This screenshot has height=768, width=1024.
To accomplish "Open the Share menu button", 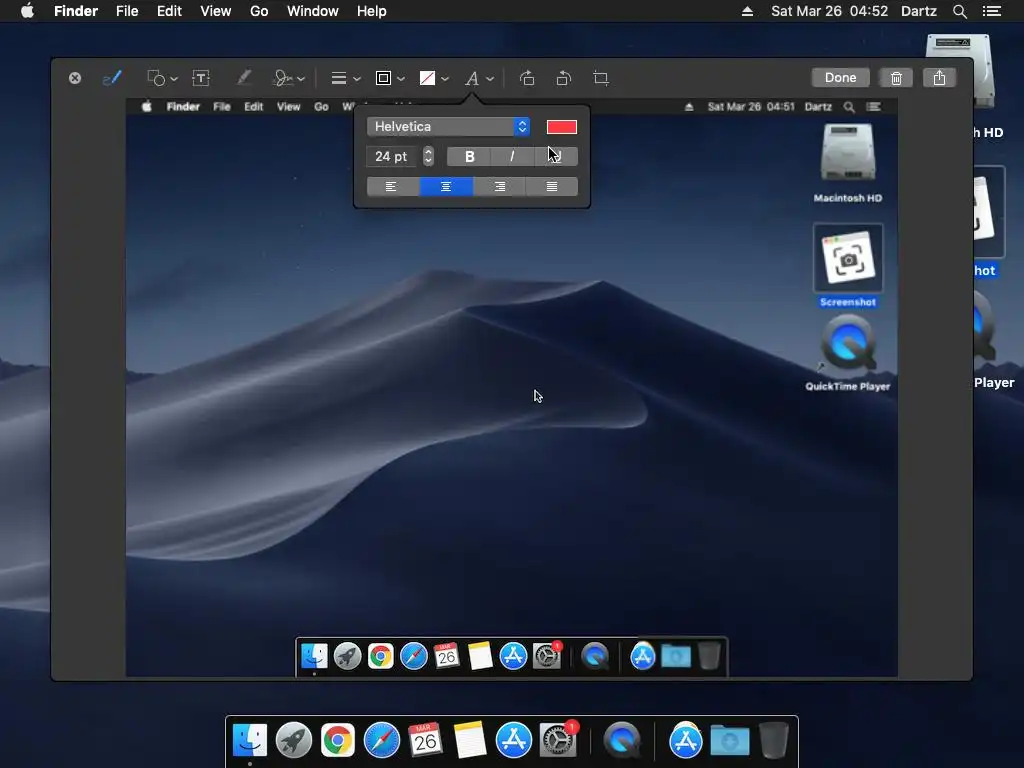I will point(939,78).
